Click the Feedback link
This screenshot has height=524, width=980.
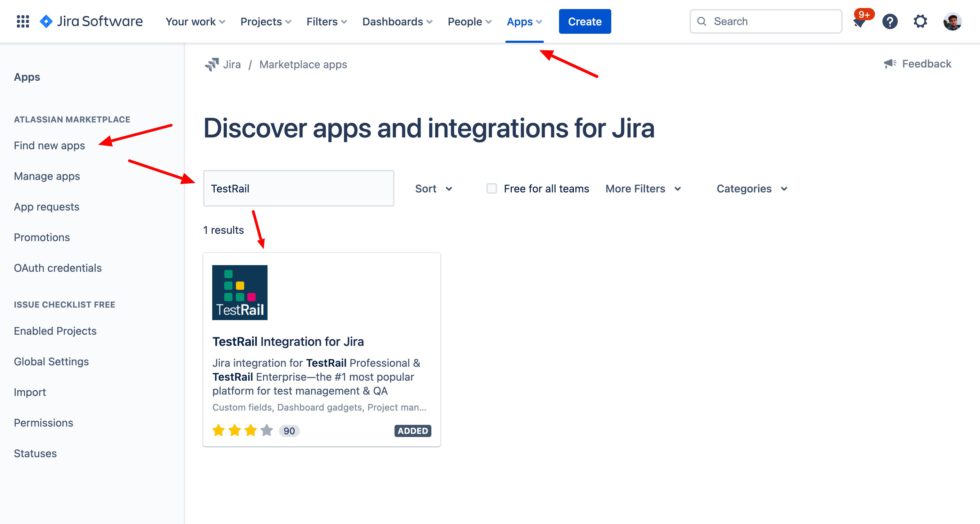tap(926, 64)
